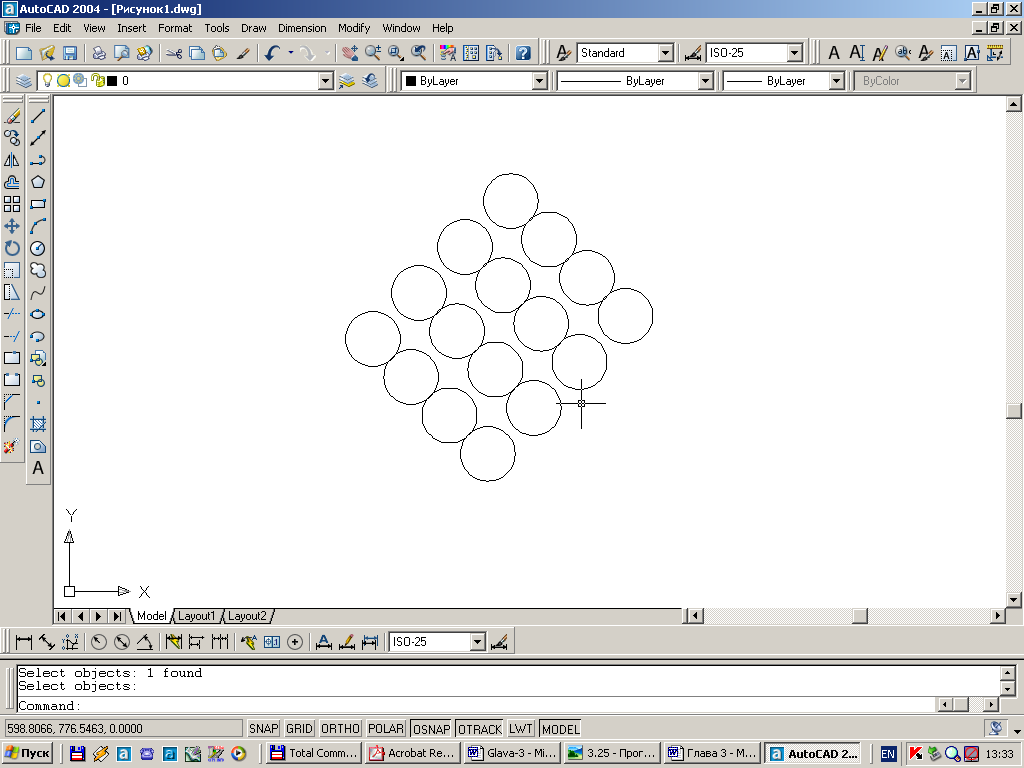This screenshot has height=768, width=1024.
Task: Select the Offset modify tool
Action: tap(12, 182)
